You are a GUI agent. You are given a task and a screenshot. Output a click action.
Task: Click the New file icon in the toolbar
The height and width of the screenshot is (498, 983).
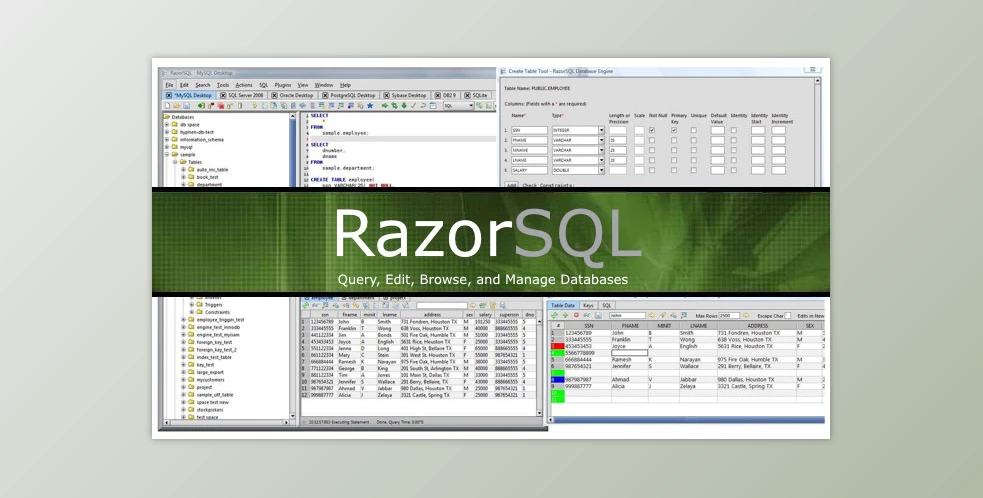pos(167,106)
